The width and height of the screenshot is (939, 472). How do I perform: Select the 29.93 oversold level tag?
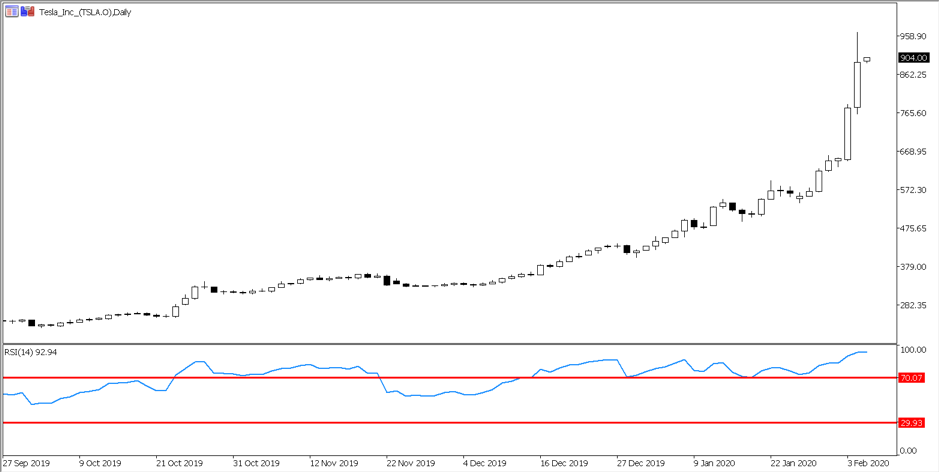(x=911, y=423)
